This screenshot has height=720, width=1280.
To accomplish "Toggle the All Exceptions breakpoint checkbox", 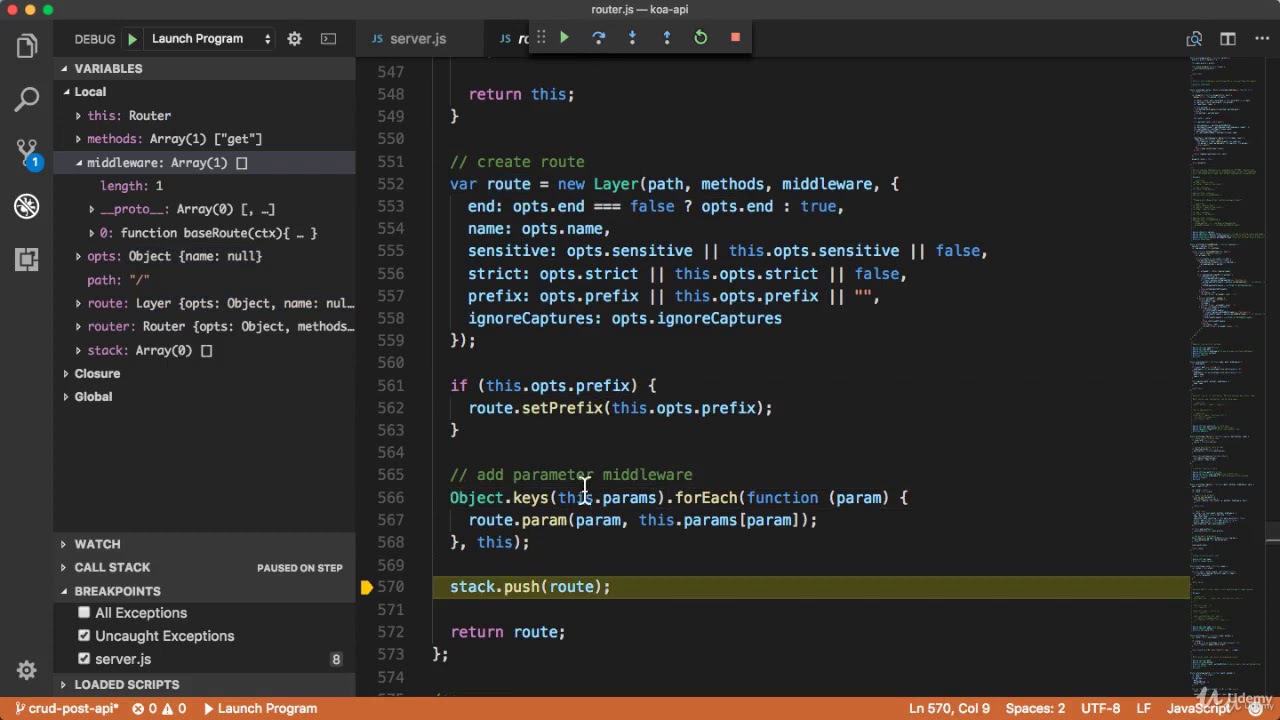I will point(84,613).
